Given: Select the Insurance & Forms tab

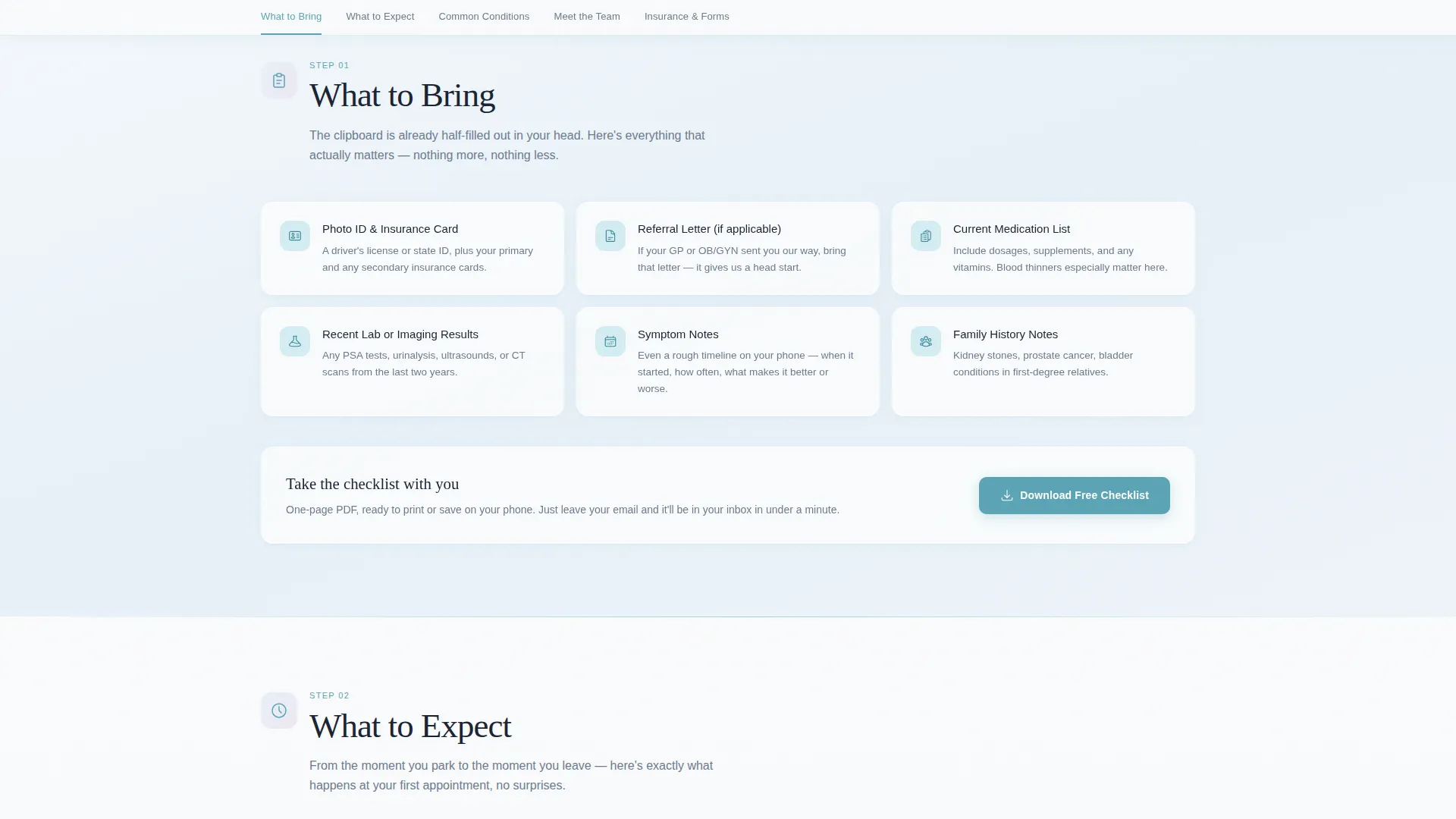Looking at the screenshot, I should tap(687, 17).
